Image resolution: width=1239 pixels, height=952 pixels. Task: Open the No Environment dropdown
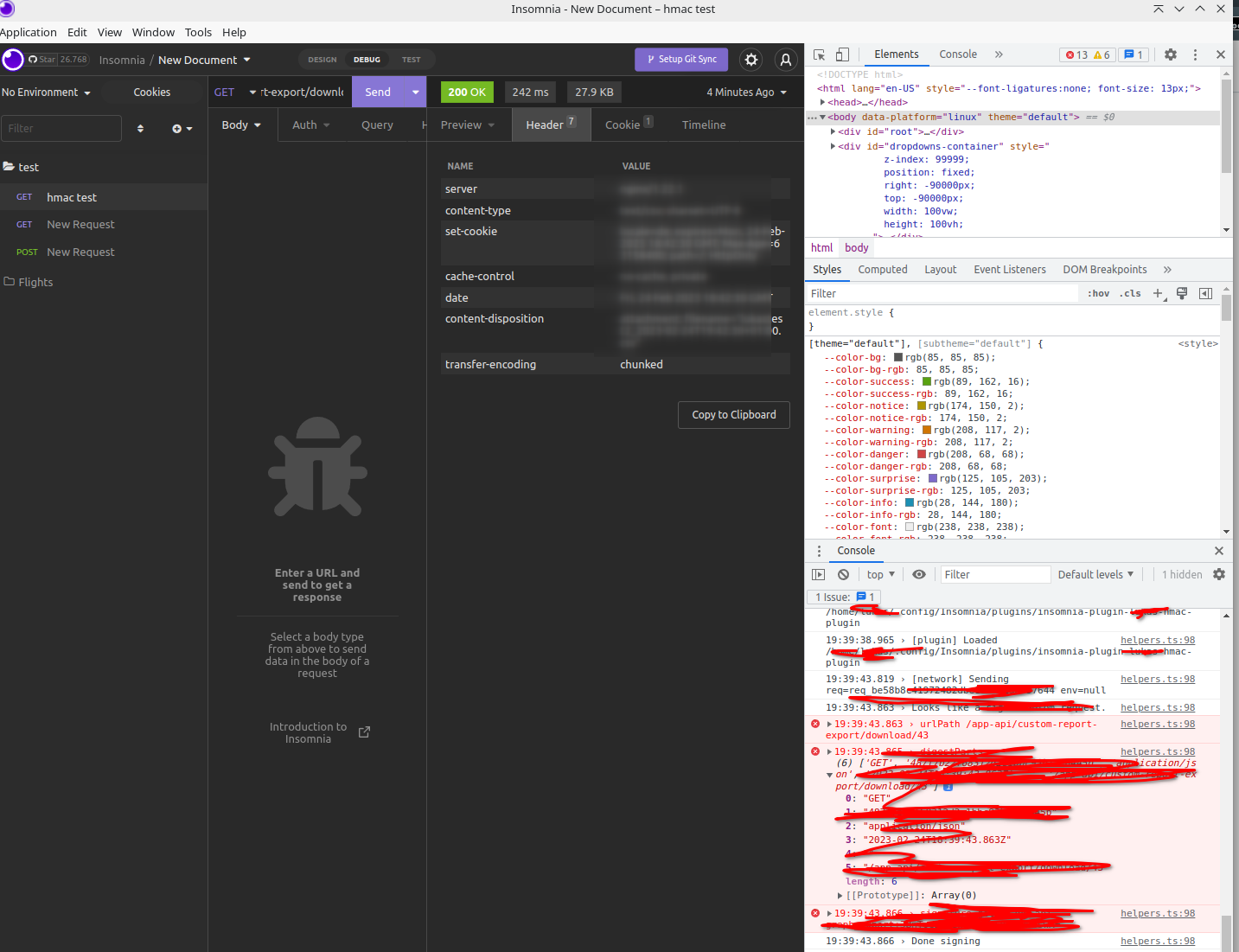[48, 92]
